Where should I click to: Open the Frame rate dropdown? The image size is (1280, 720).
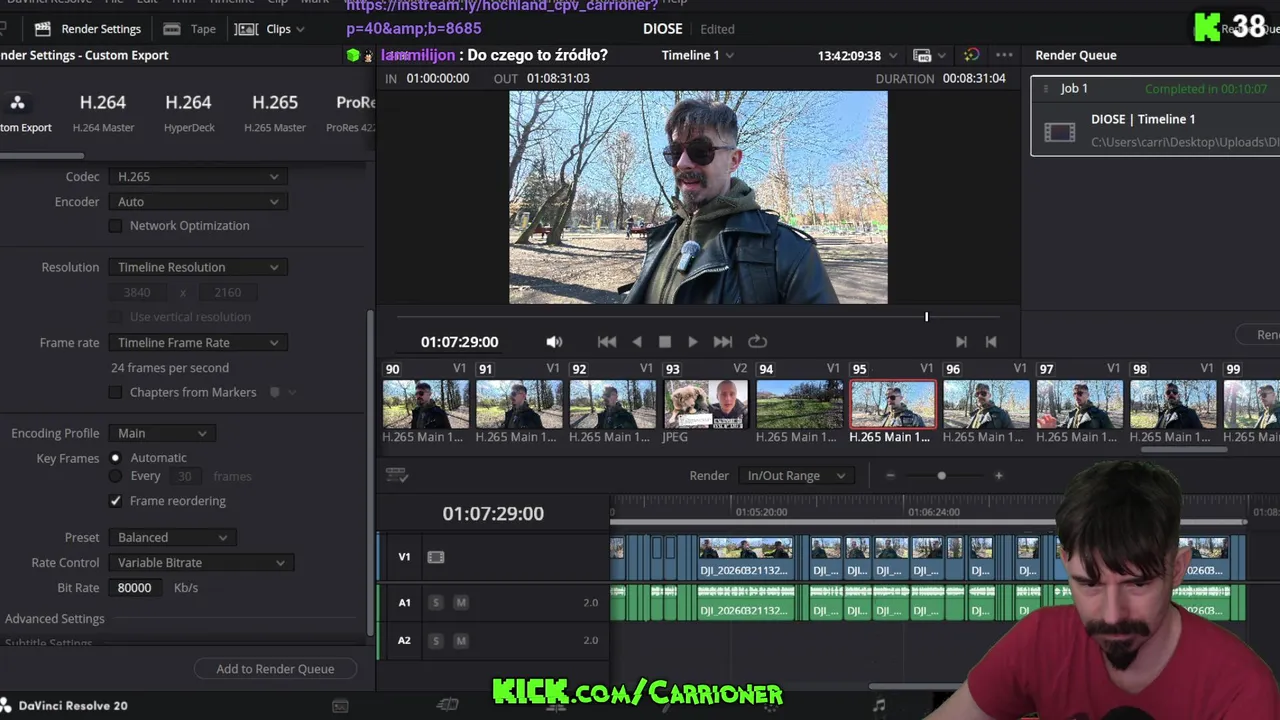pyautogui.click(x=198, y=343)
